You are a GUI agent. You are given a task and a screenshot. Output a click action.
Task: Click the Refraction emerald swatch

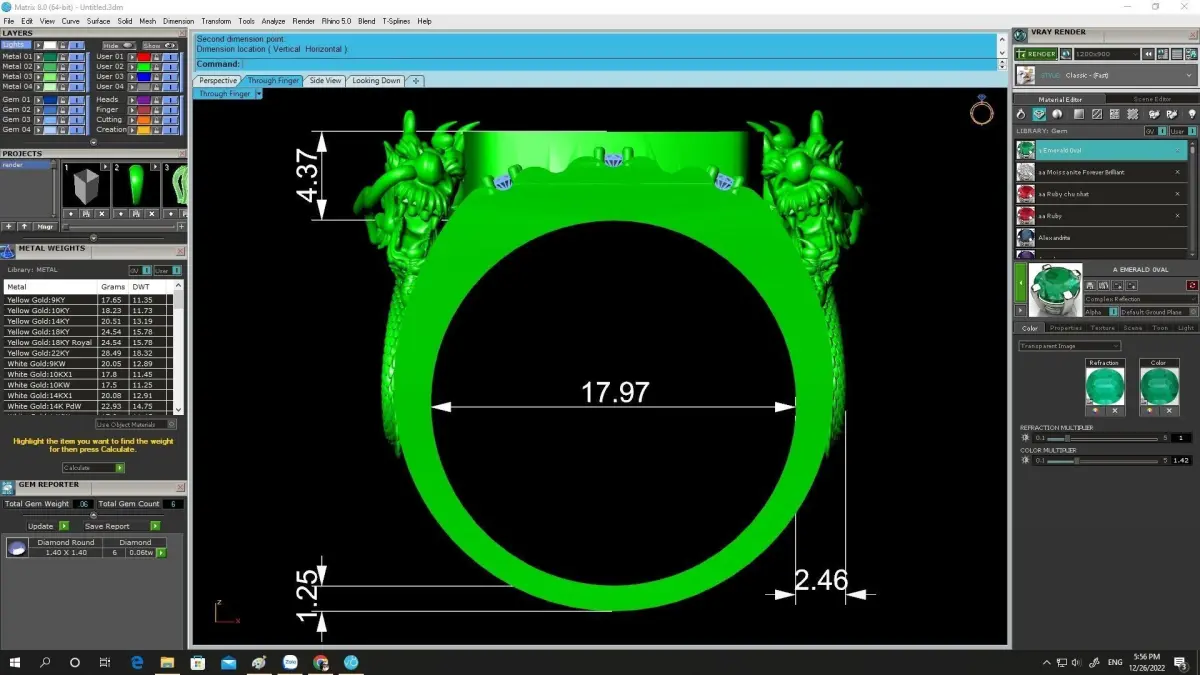coord(1104,386)
